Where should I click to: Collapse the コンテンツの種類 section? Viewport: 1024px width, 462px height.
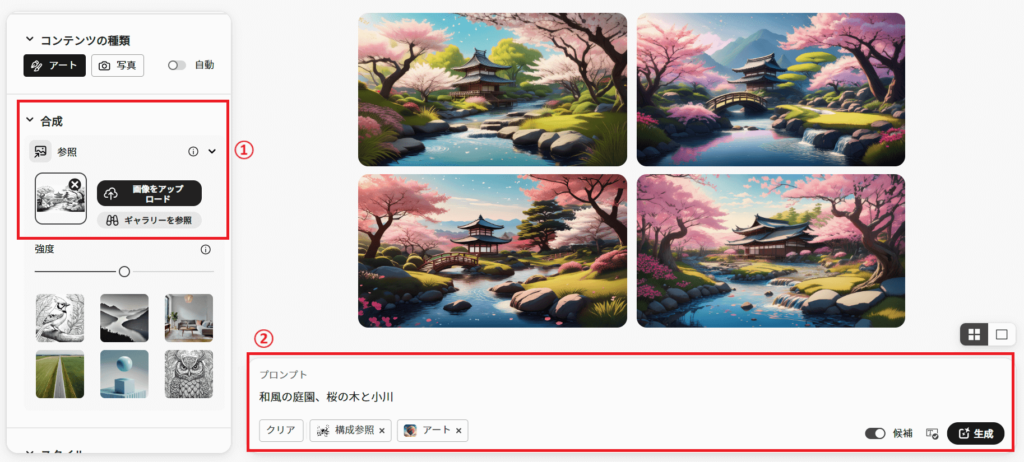pos(29,39)
